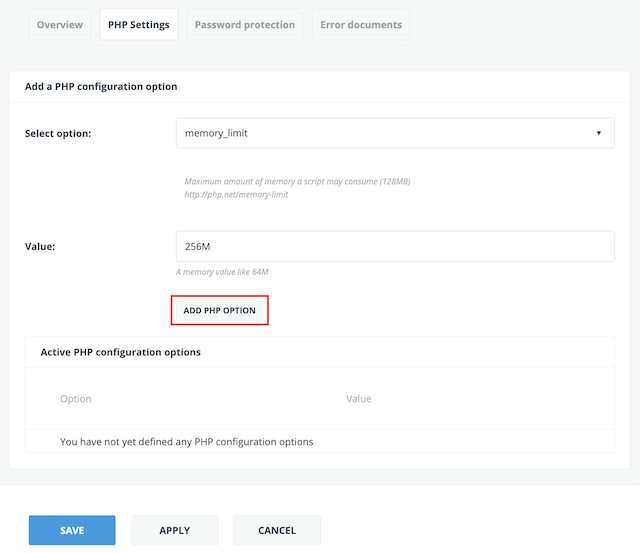Viewport: 640px width, 554px height.
Task: Click the 'Select option:' label
Action: click(58, 133)
